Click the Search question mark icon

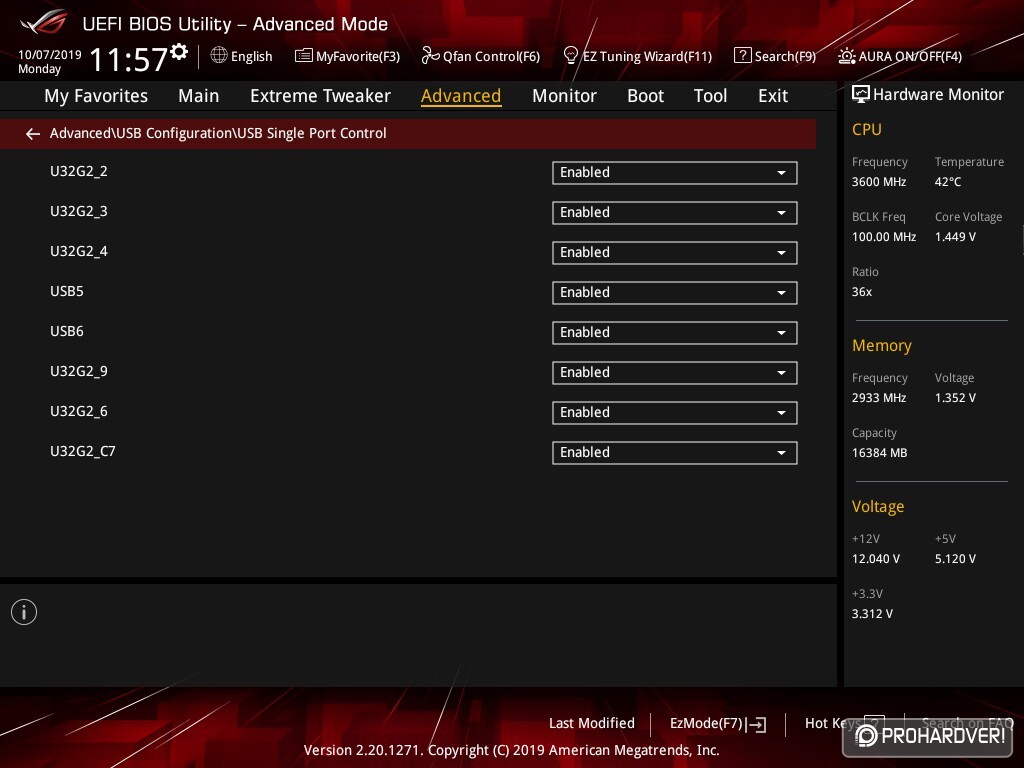click(x=743, y=56)
